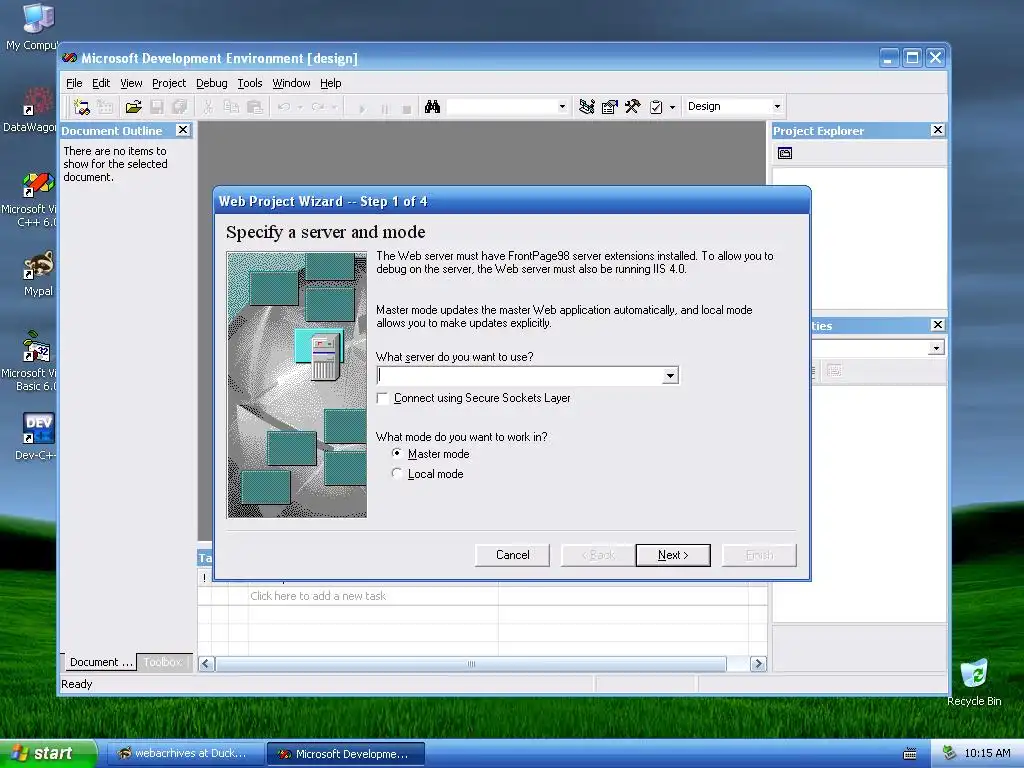
Task: Click the server name input field
Action: [x=520, y=376]
